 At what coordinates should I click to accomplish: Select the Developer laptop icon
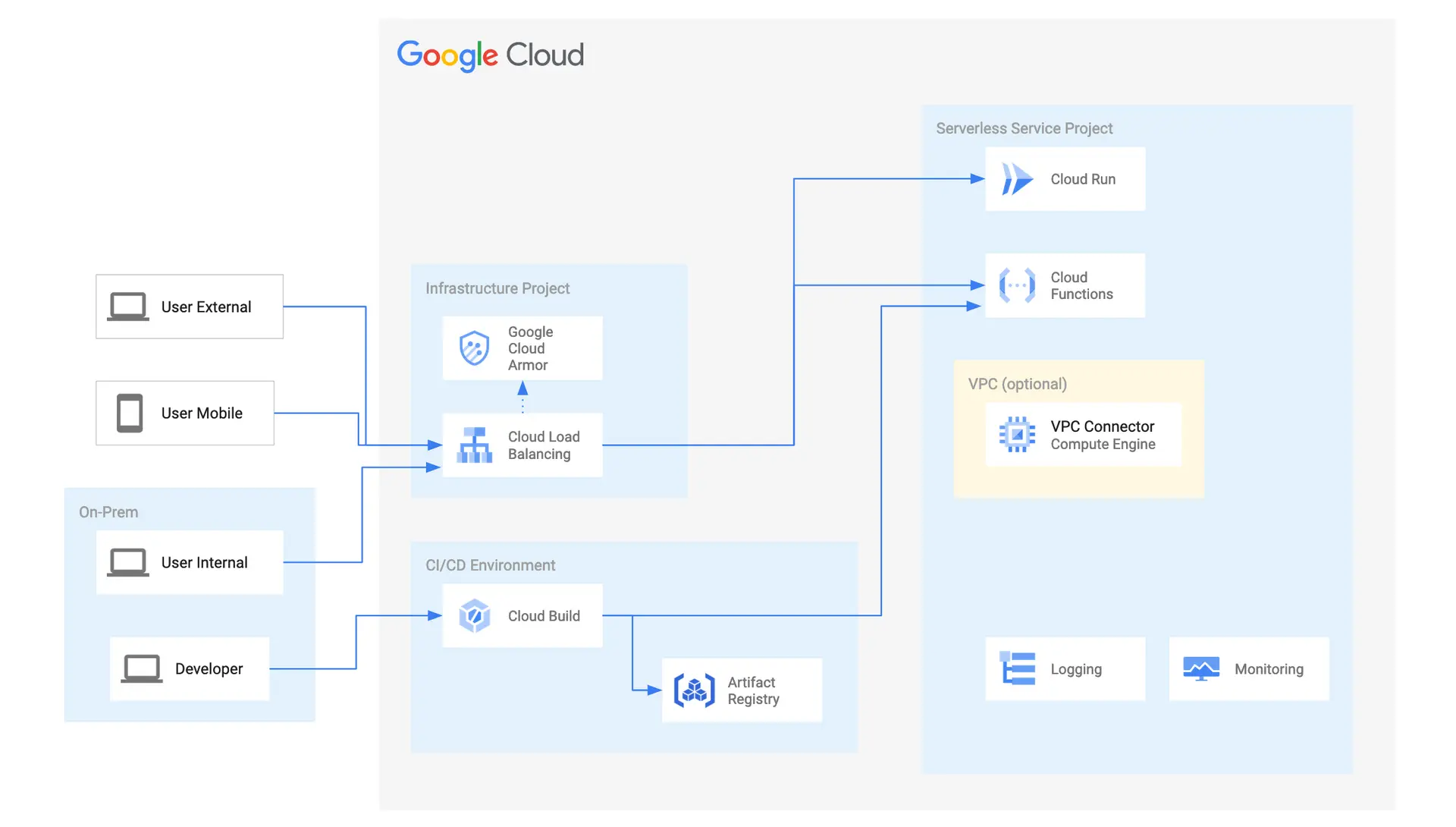(x=142, y=669)
